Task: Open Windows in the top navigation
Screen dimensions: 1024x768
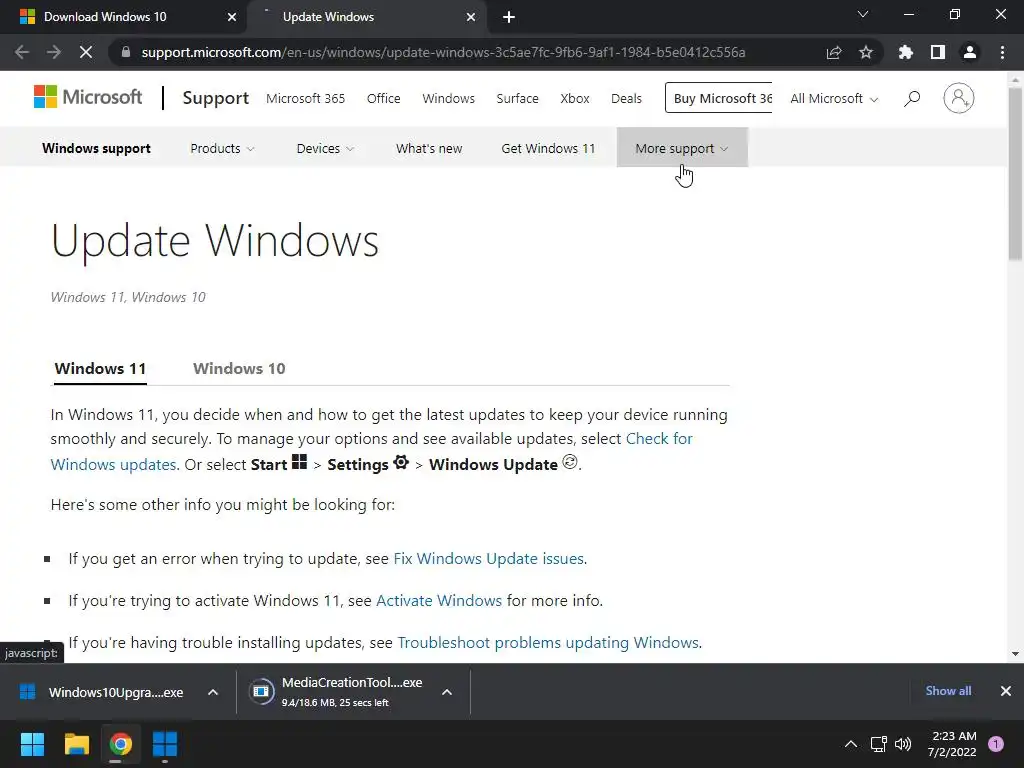Action: pyautogui.click(x=448, y=99)
